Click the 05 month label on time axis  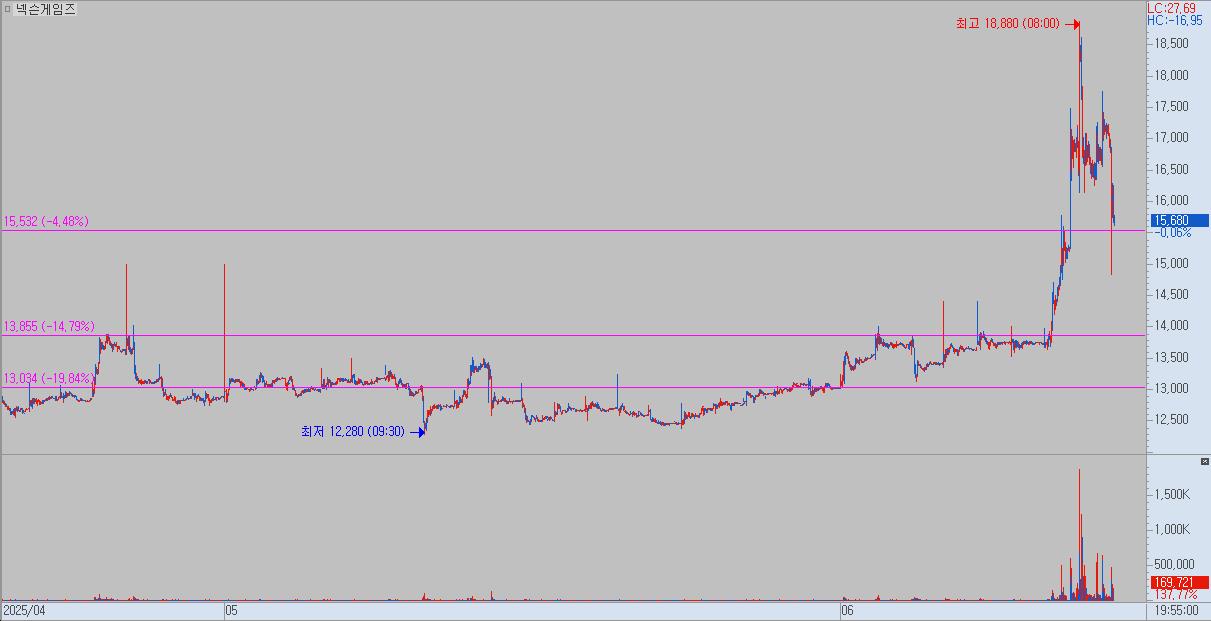[x=232, y=609]
